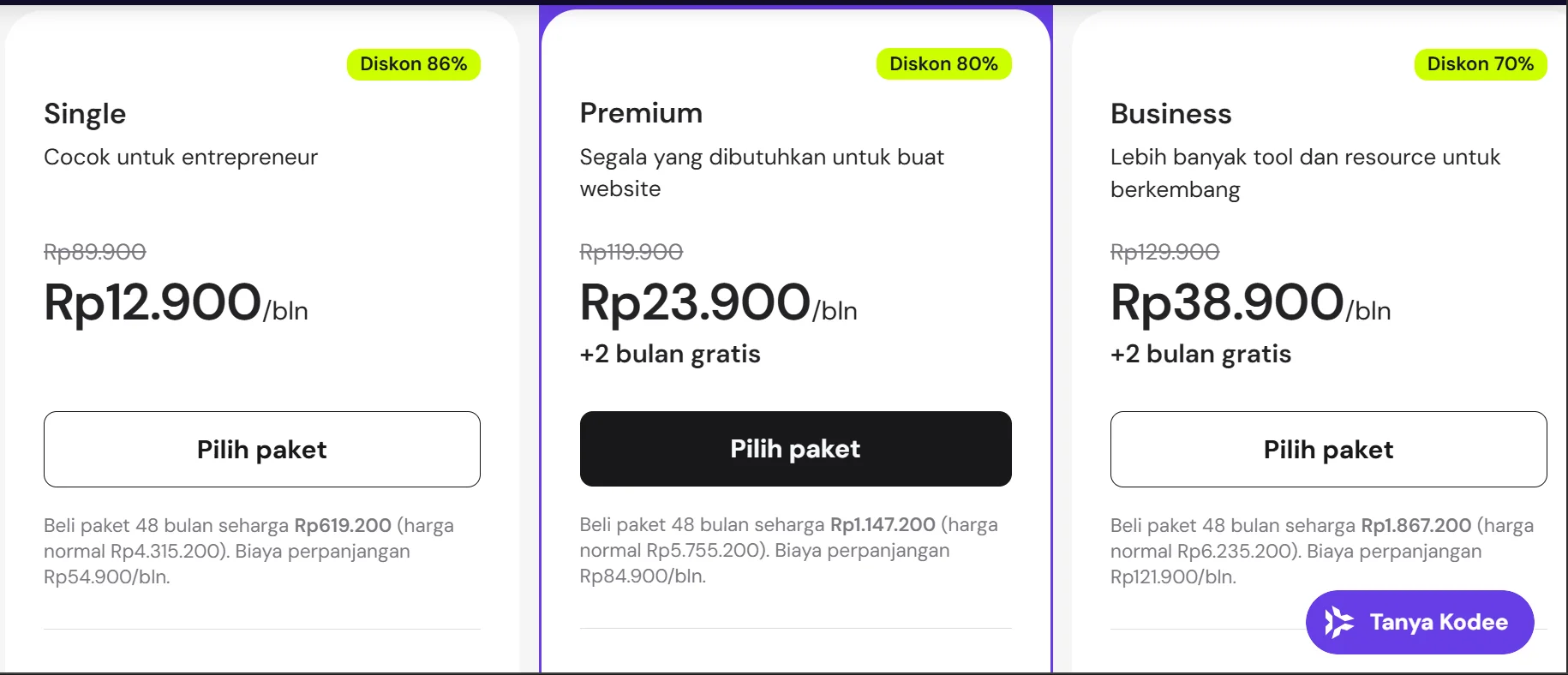Click the Diskon 86% badge

[414, 64]
